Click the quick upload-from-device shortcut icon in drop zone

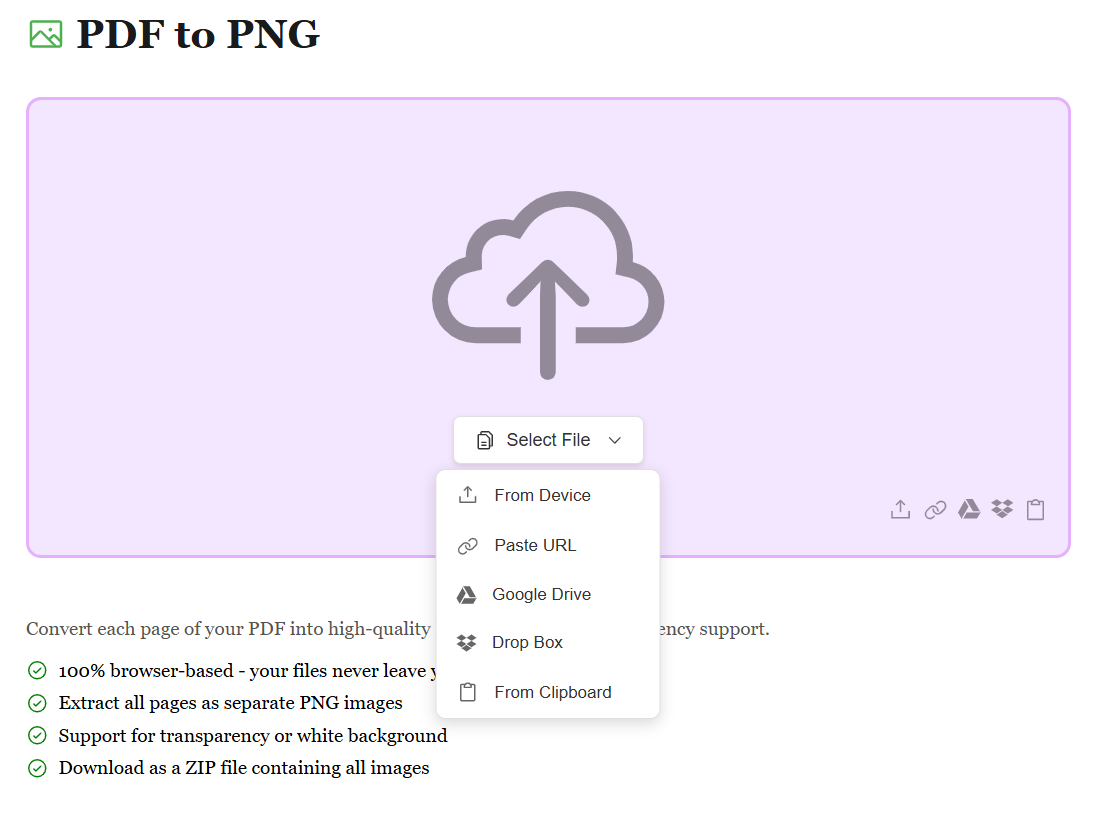900,510
